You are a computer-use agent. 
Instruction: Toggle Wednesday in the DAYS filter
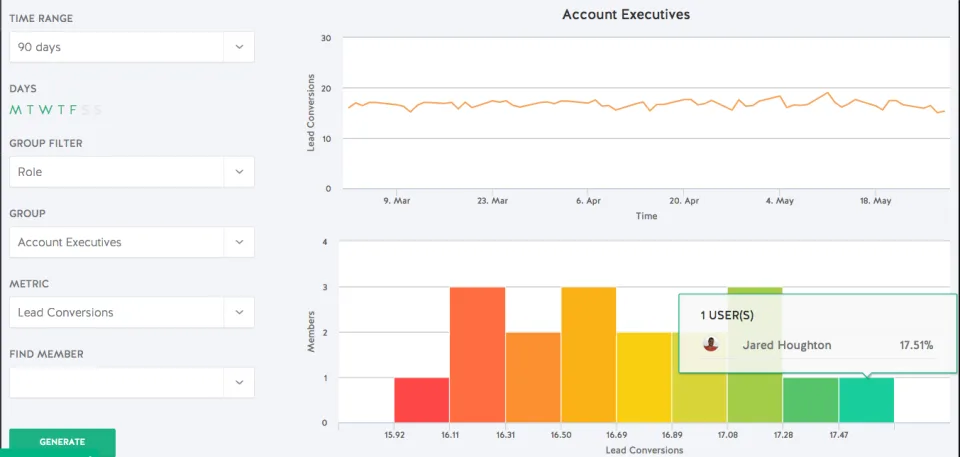point(45,110)
